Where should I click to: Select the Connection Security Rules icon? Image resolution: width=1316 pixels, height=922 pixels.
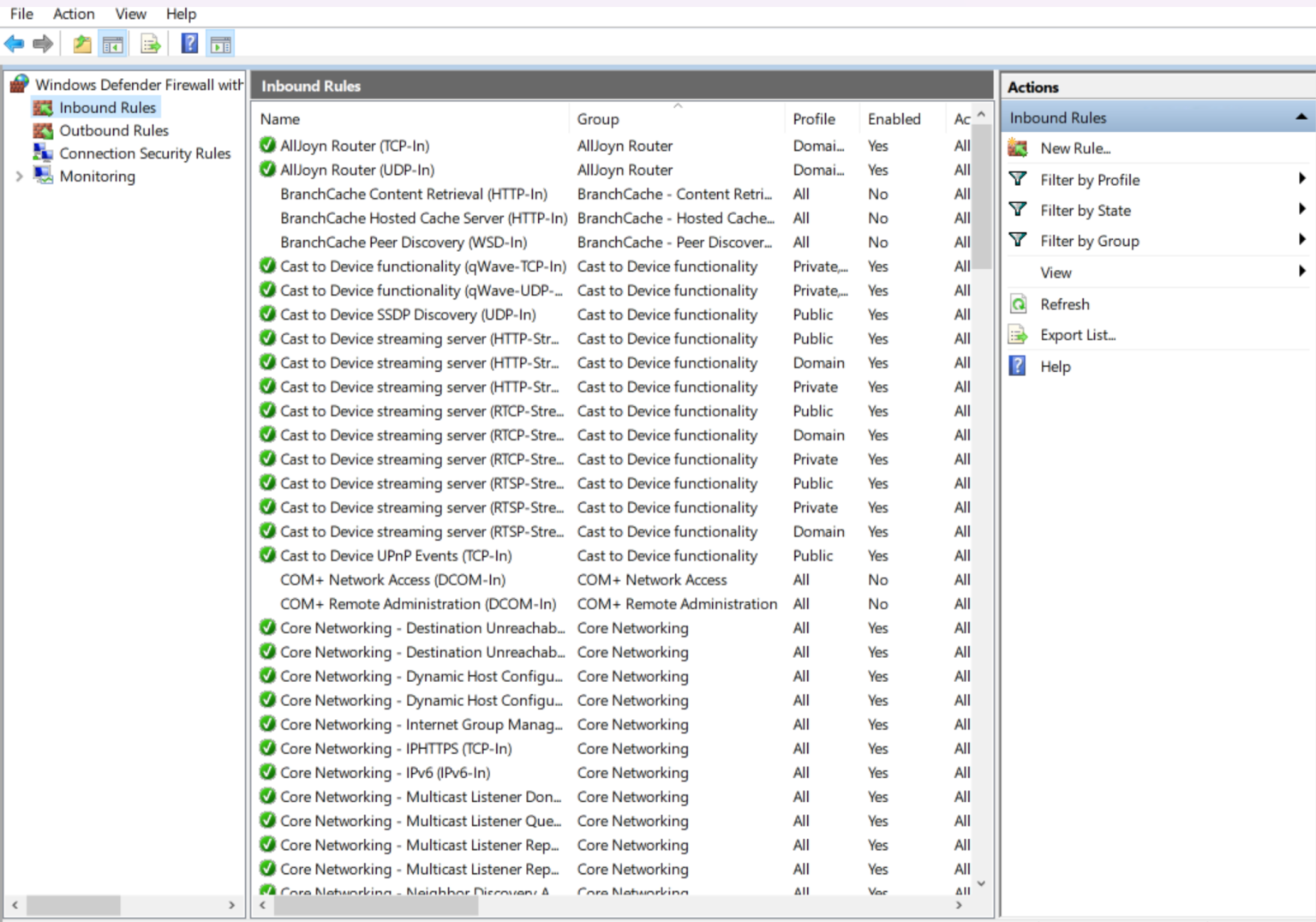[42, 153]
